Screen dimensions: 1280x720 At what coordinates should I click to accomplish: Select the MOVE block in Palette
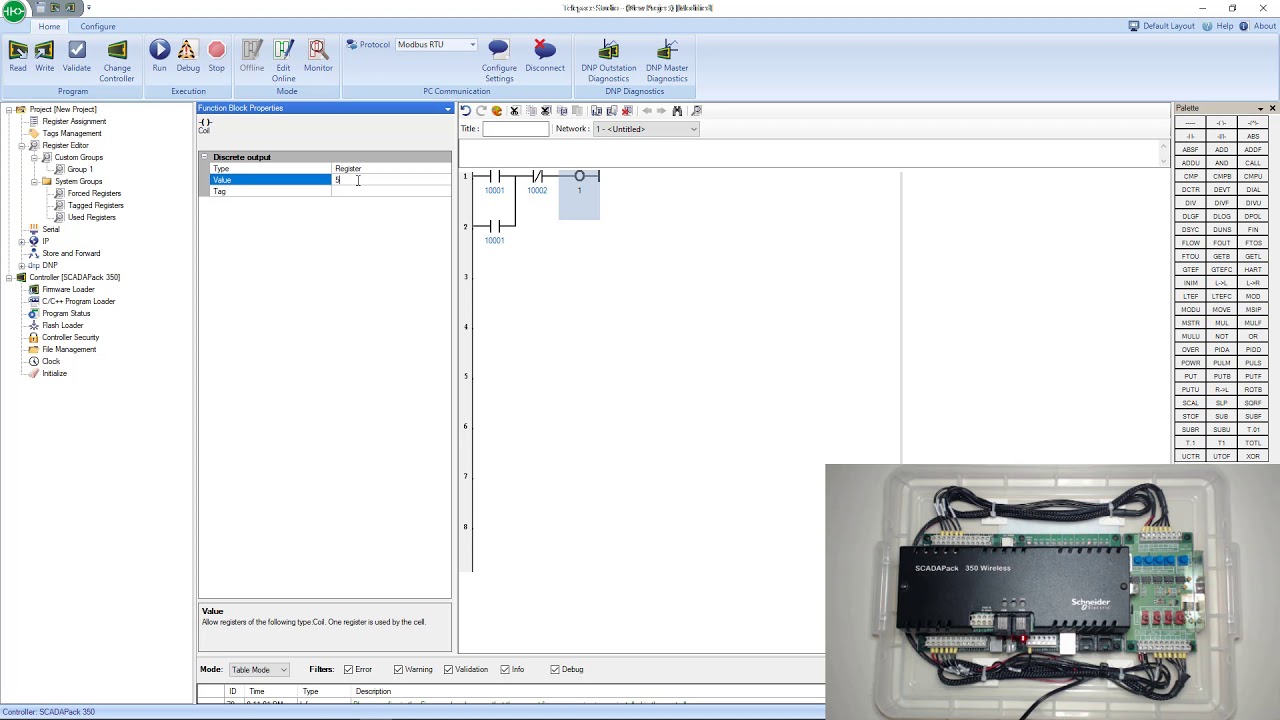(1222, 310)
